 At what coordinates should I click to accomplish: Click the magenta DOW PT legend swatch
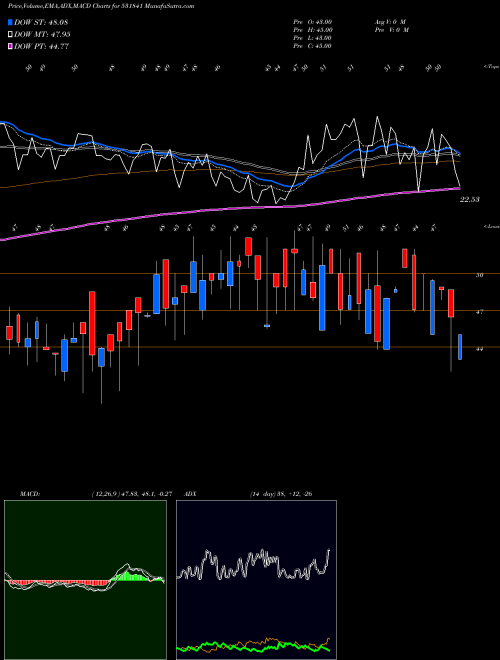(x=10, y=46)
